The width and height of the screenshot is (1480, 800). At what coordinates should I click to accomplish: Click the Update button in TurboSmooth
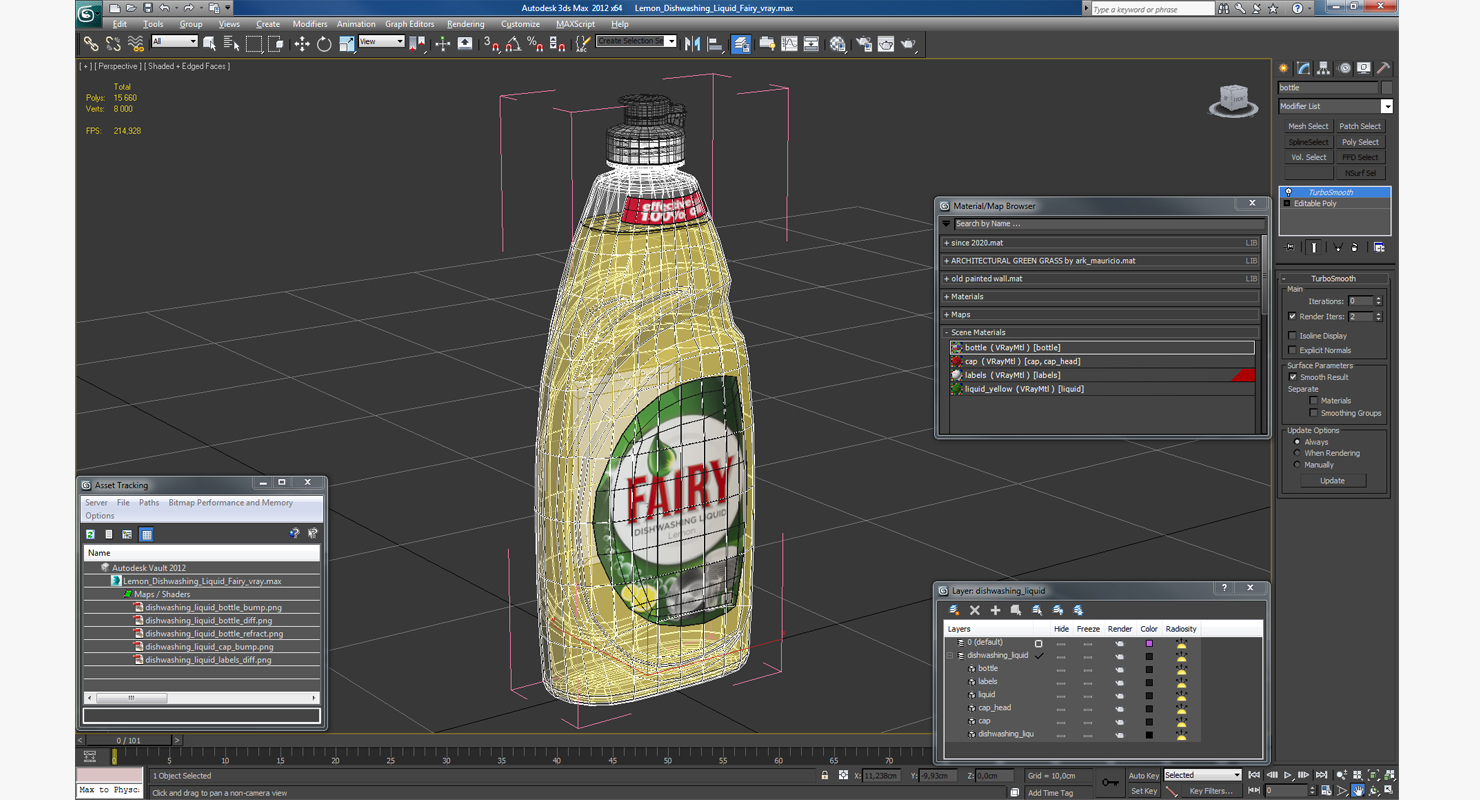(1332, 481)
